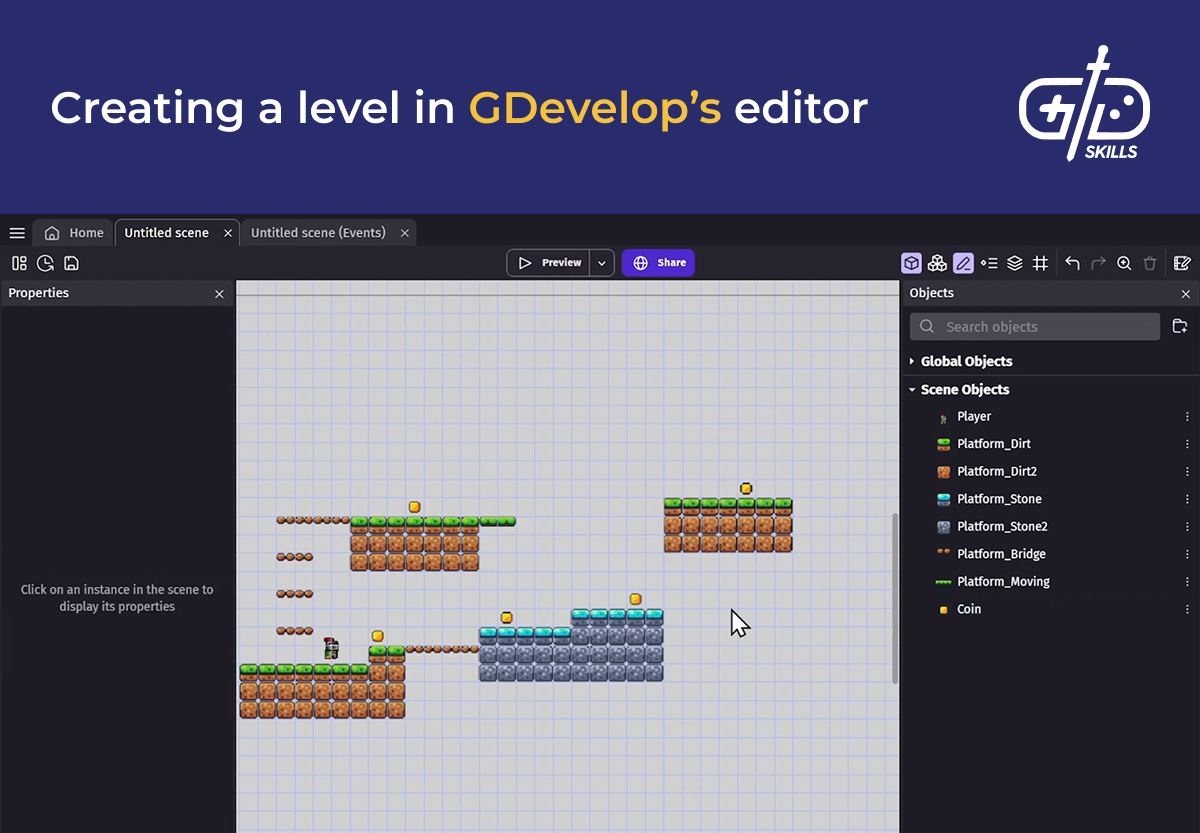Click the Share button
This screenshot has height=833, width=1200.
tap(658, 262)
